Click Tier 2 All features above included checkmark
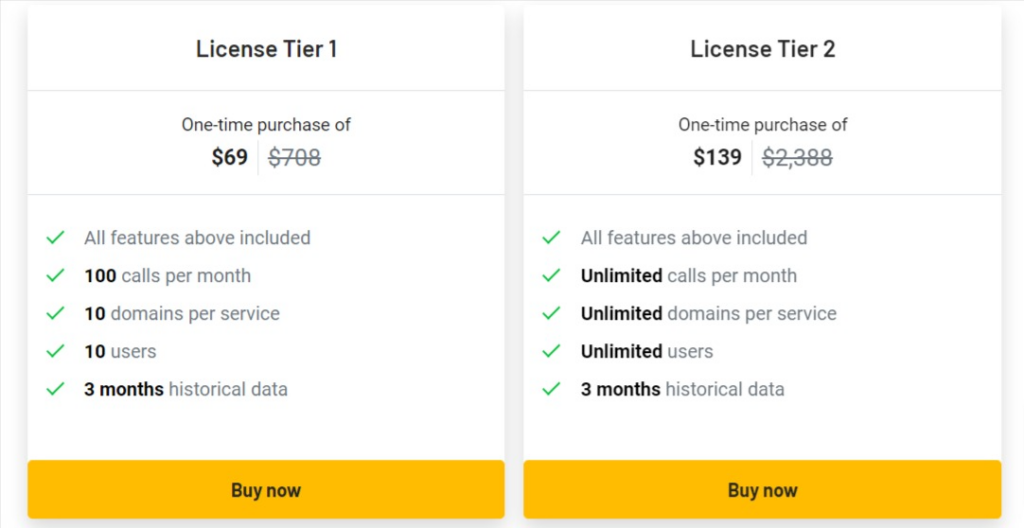Viewport: 1024px width, 528px height. [x=552, y=238]
